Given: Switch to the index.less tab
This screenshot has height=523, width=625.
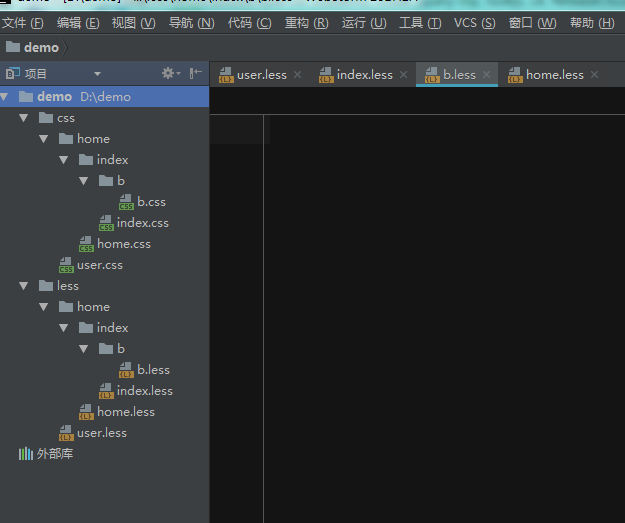Looking at the screenshot, I should click(x=364, y=75).
